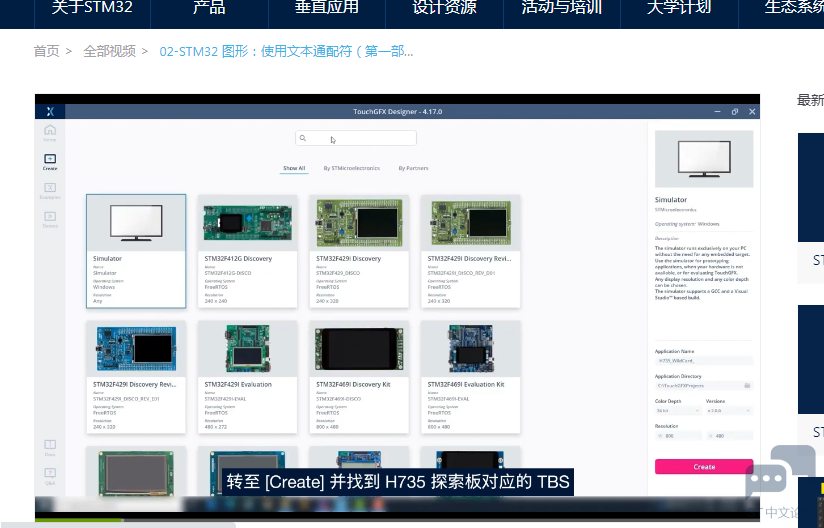The height and width of the screenshot is (528, 824).
Task: Go to 首页 breadcrumb link
Action: tap(47, 51)
